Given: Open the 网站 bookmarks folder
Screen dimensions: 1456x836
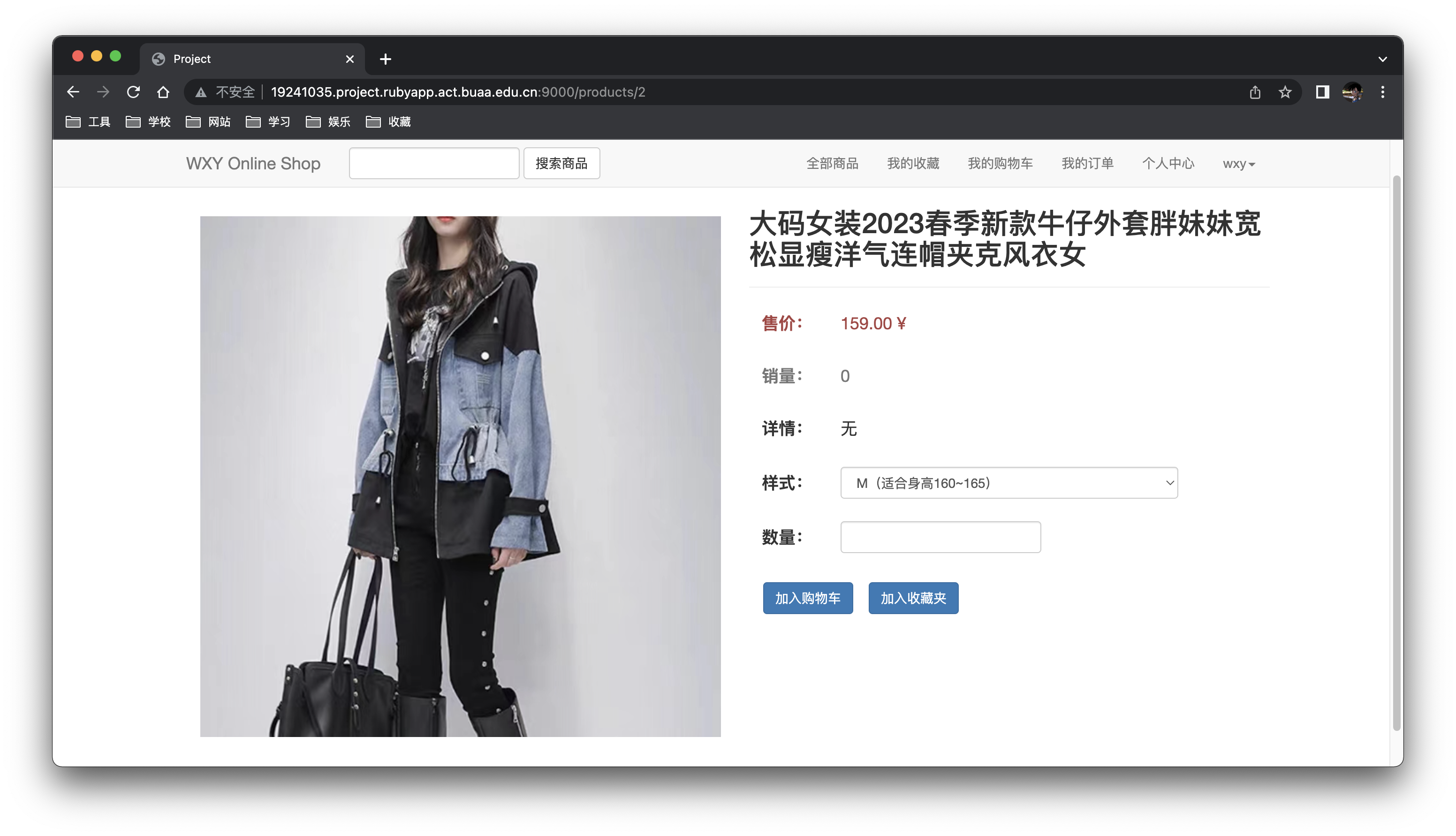Looking at the screenshot, I should (208, 122).
